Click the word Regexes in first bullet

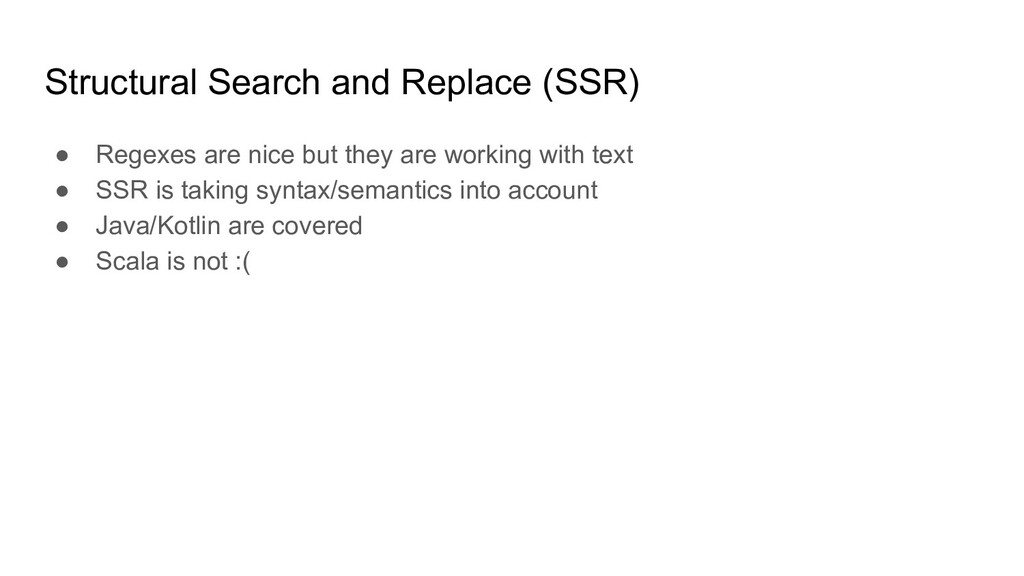(x=146, y=155)
